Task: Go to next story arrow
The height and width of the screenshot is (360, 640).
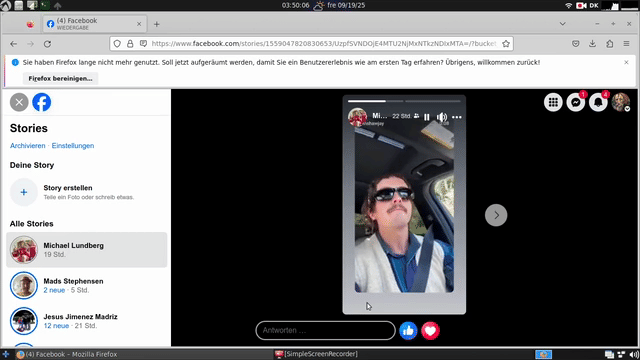Action: pyautogui.click(x=496, y=215)
